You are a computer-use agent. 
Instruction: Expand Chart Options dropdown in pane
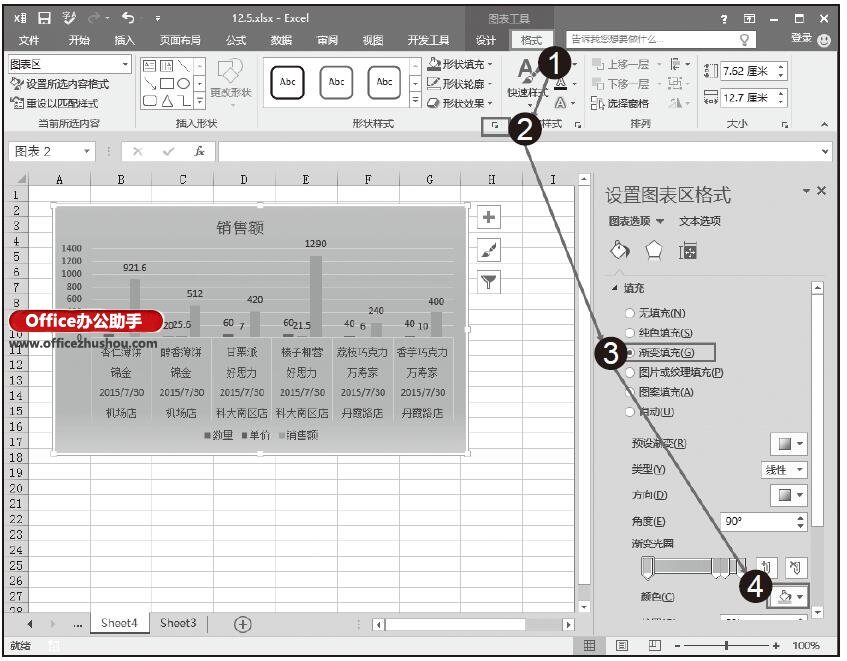660,221
